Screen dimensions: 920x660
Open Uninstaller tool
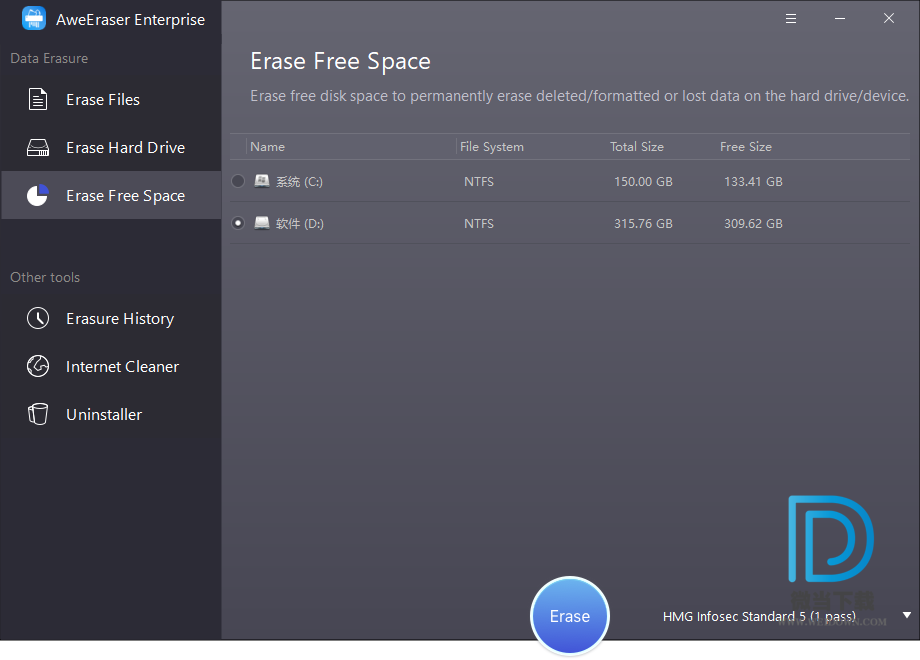[x=111, y=415]
